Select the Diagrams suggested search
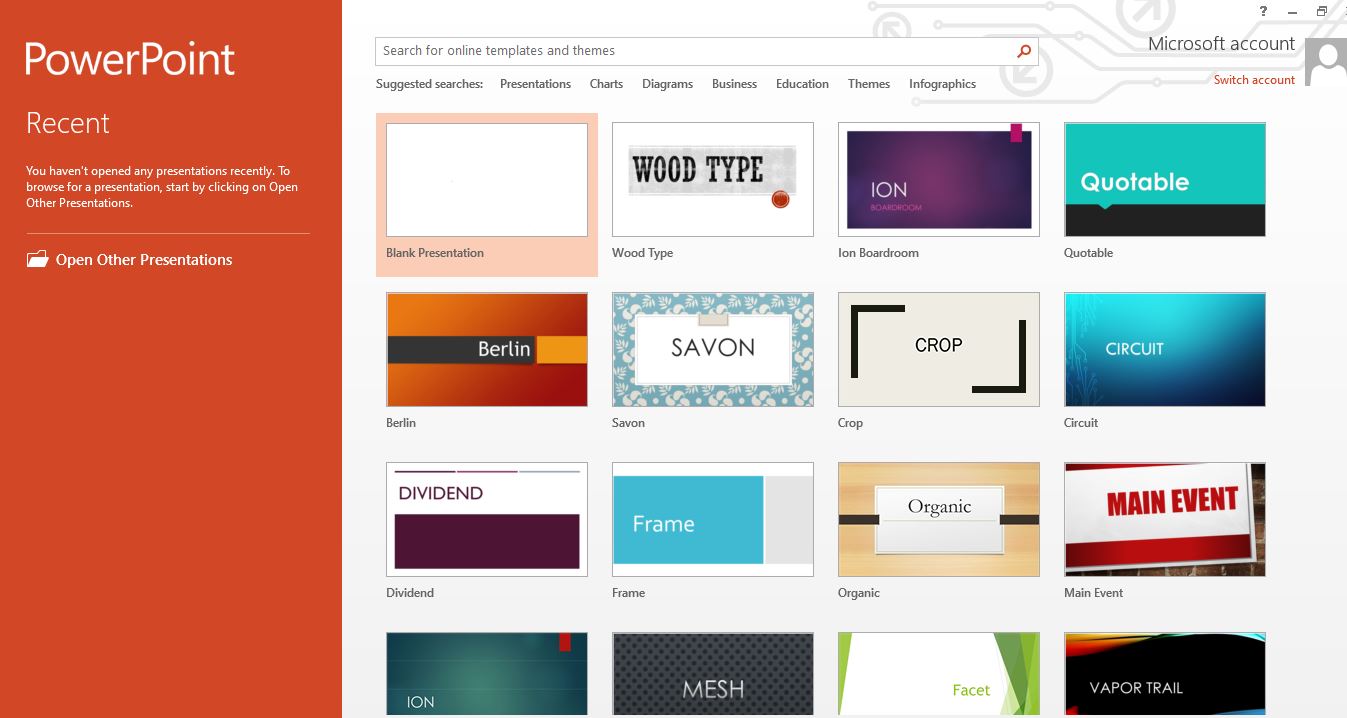 (x=667, y=84)
